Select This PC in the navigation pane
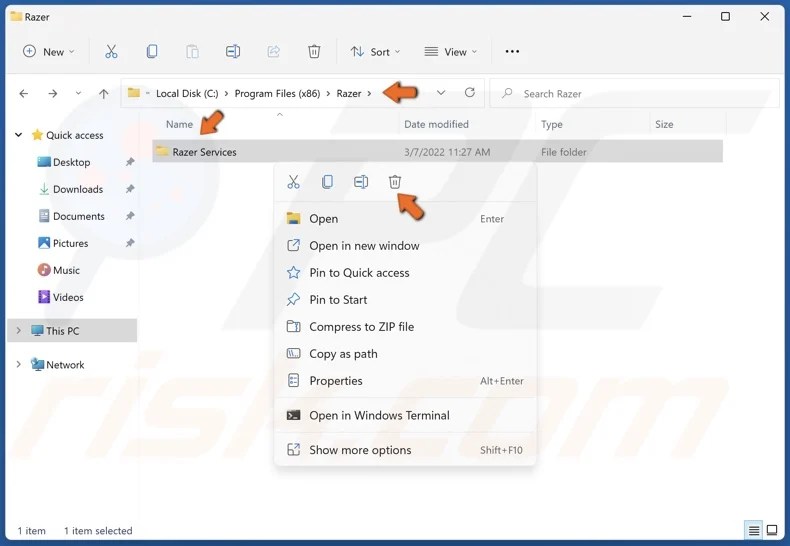The height and width of the screenshot is (546, 790). point(72,330)
